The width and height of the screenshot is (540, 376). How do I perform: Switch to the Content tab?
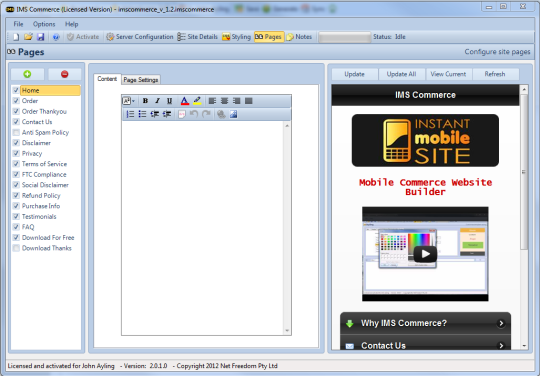[107, 79]
